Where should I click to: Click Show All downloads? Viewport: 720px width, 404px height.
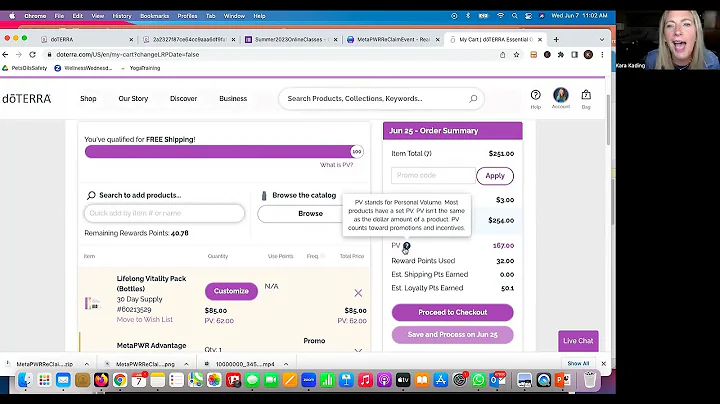click(578, 364)
